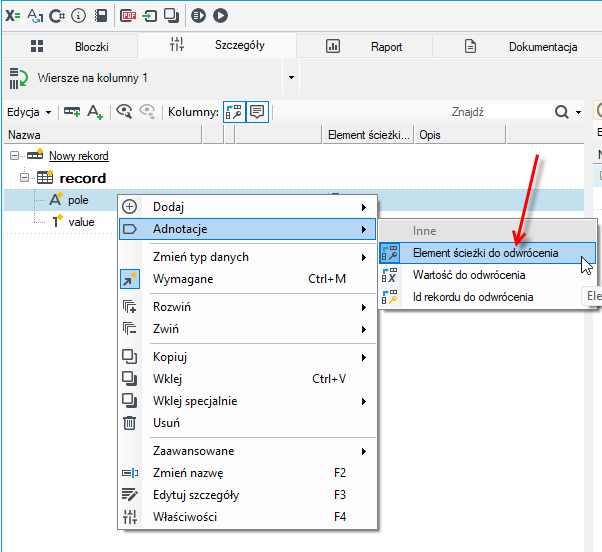
Task: Collapse the Nowy rekord tree node
Action: (x=14, y=155)
